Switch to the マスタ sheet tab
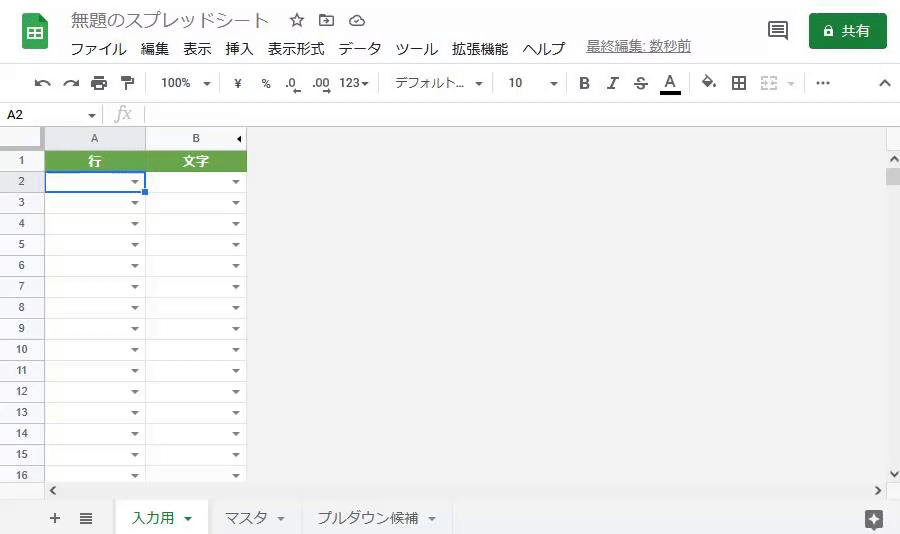The height and width of the screenshot is (534, 900). click(x=246, y=518)
